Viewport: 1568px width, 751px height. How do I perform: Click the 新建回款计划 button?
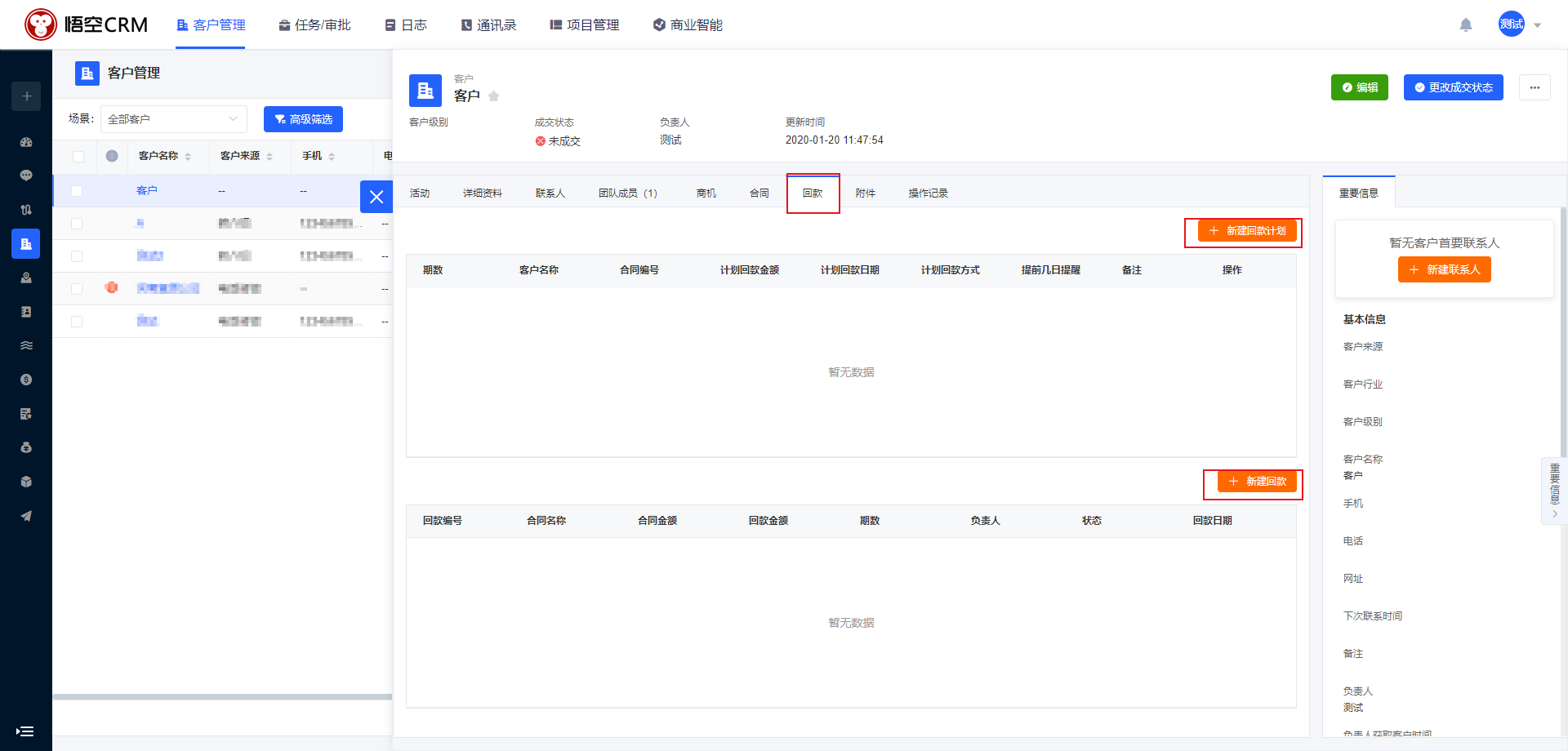pos(1247,231)
